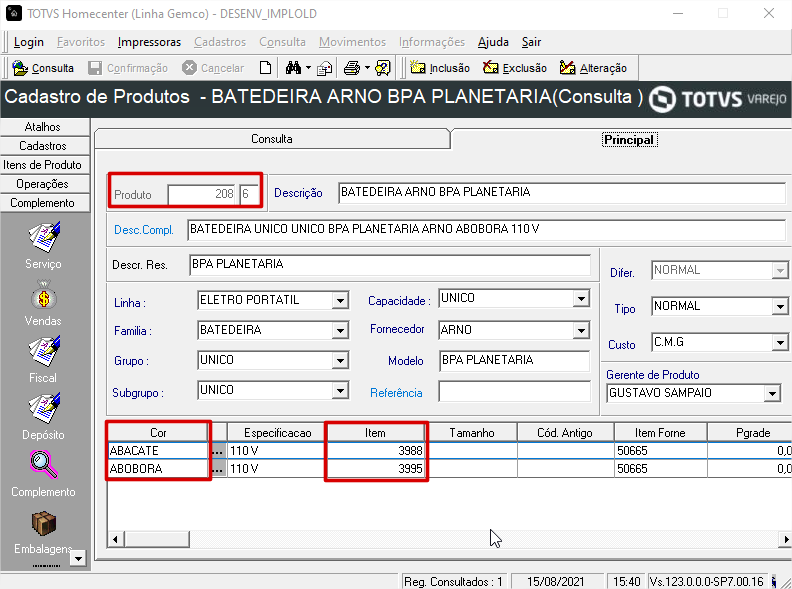This screenshot has width=792, height=589.
Task: Click the Operações sidebar button
Action: click(x=45, y=184)
